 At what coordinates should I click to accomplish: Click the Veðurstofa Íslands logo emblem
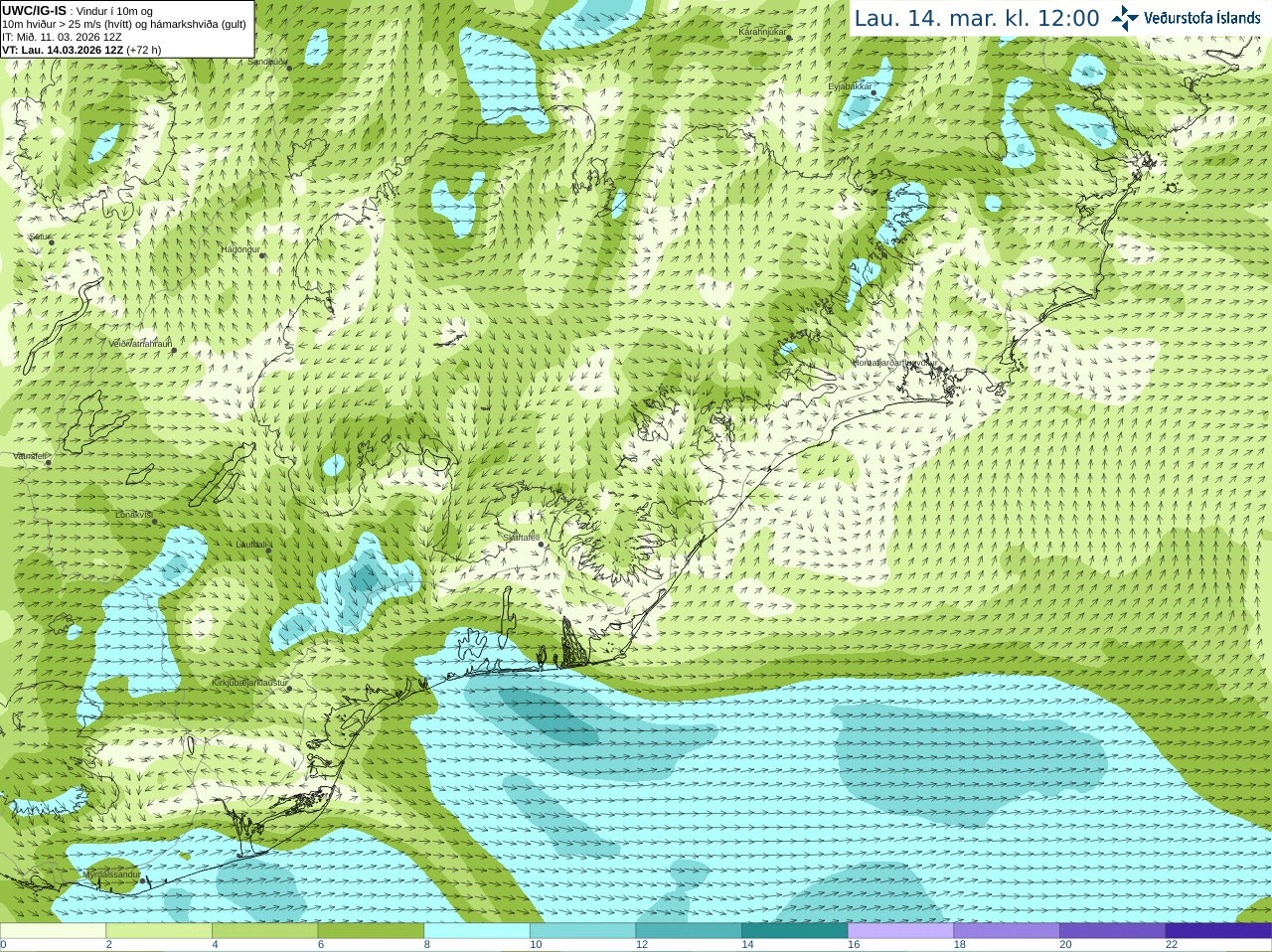[x=1125, y=18]
